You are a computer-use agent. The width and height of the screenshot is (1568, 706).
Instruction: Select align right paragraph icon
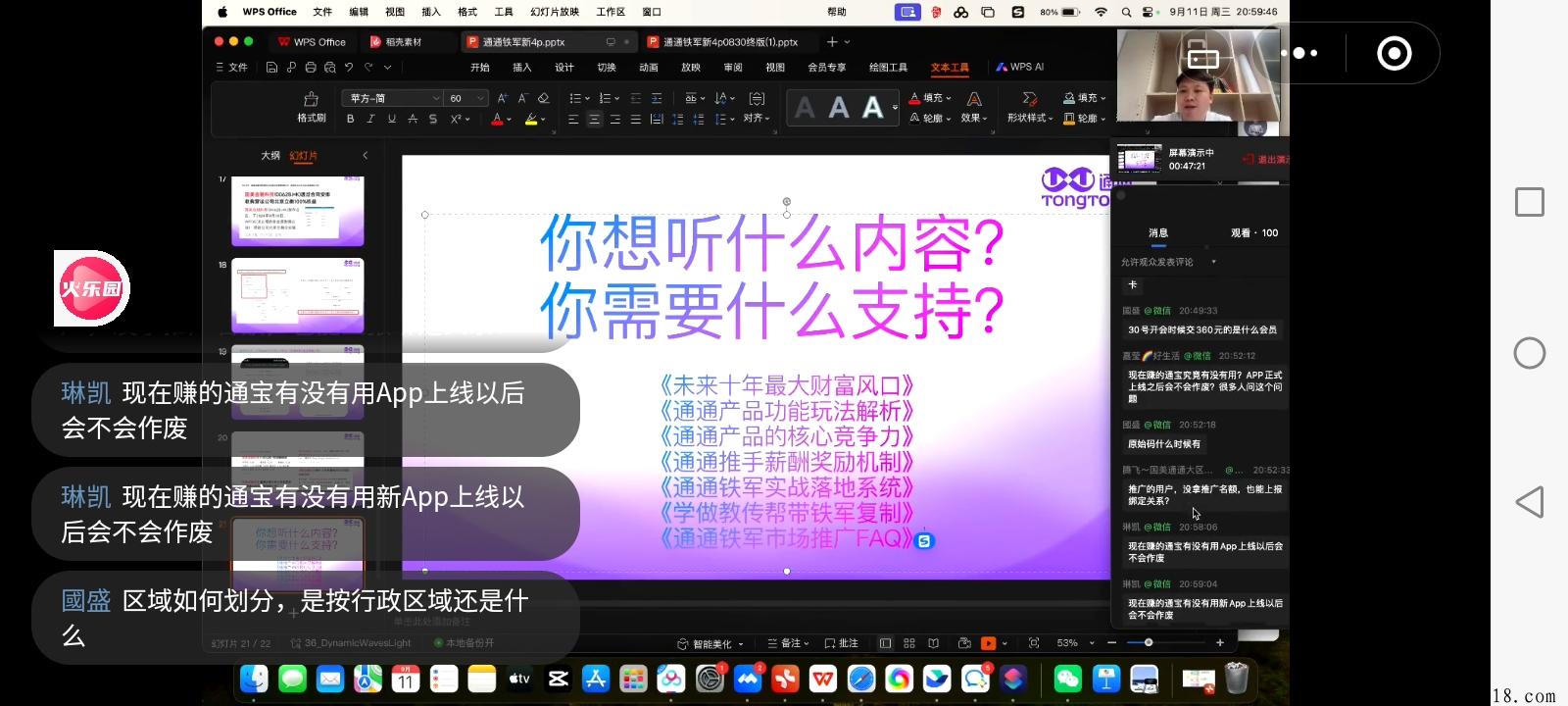pyautogui.click(x=614, y=119)
